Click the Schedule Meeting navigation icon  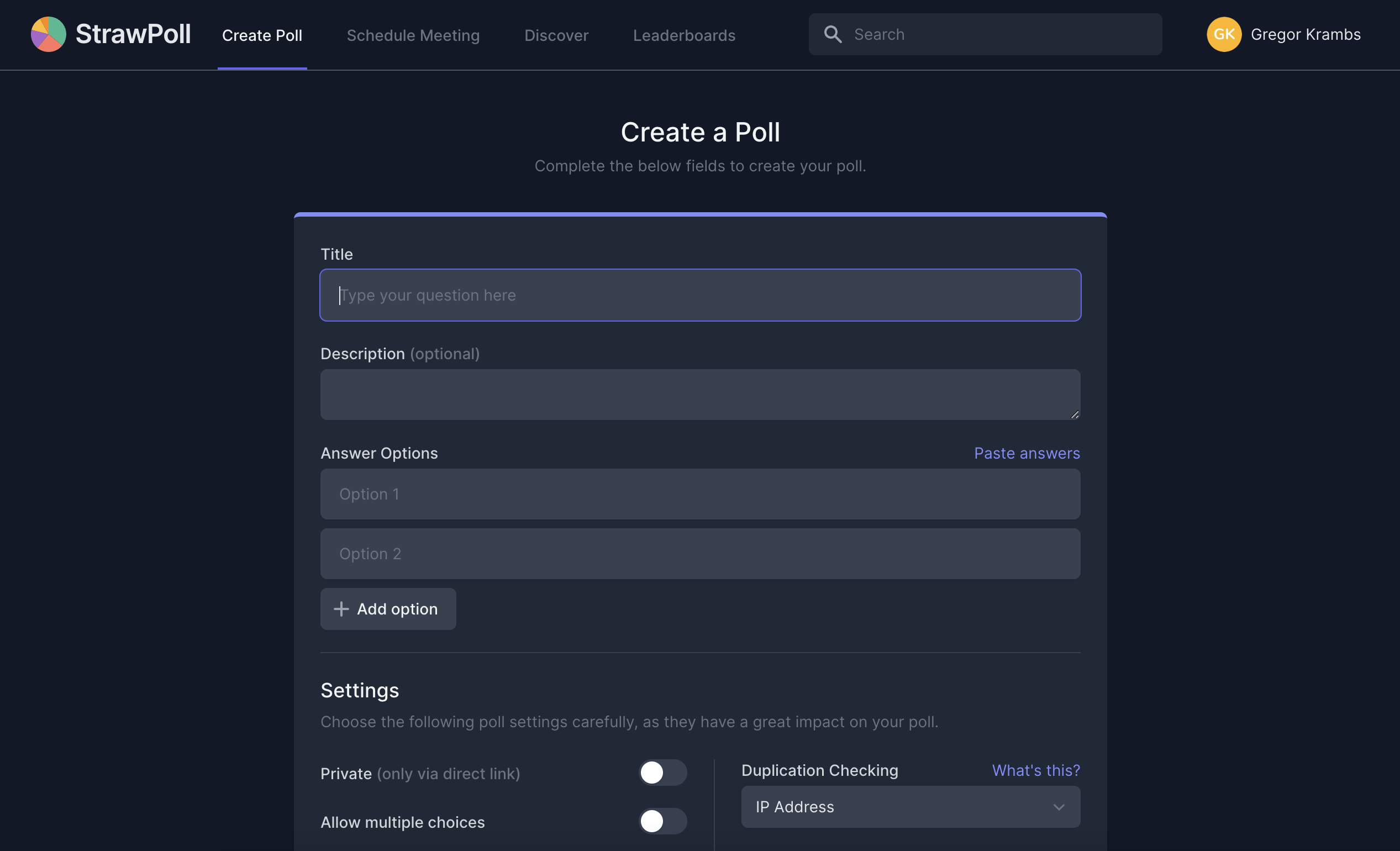click(x=413, y=34)
